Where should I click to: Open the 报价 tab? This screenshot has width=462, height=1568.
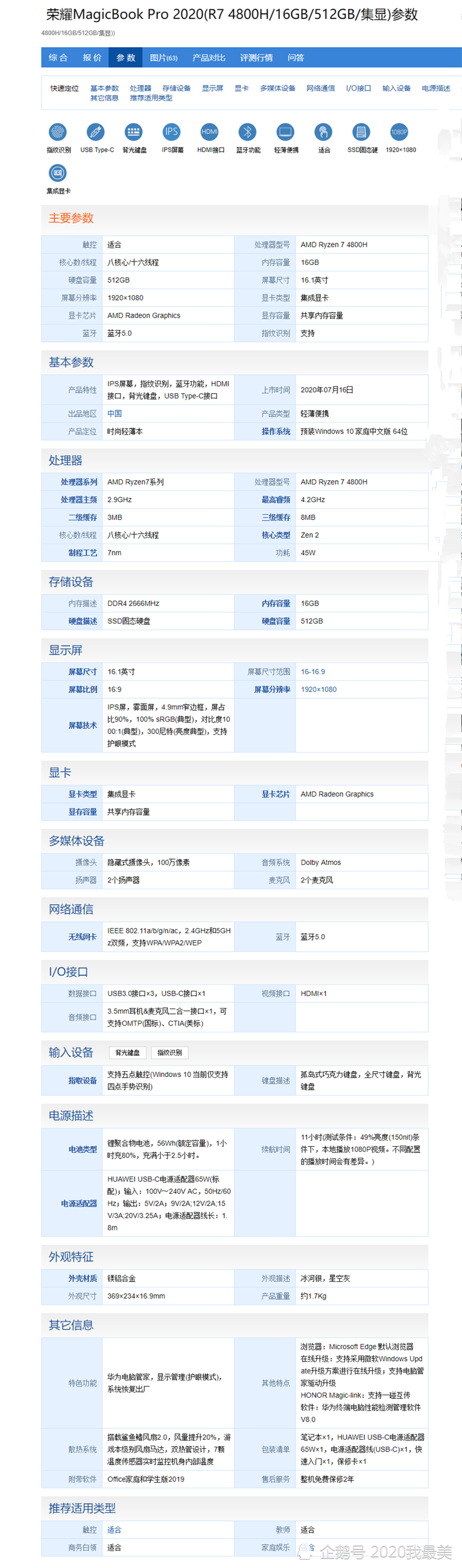[92, 58]
